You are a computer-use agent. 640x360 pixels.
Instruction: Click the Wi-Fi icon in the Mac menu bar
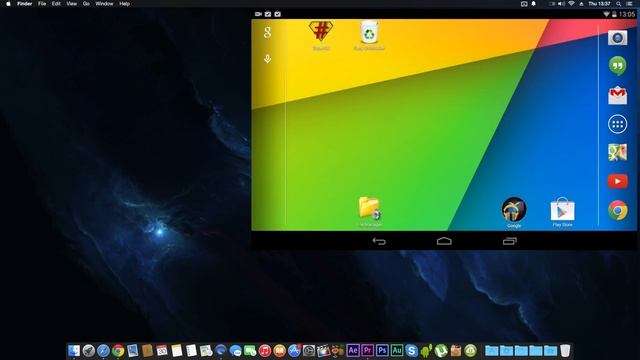(571, 4)
